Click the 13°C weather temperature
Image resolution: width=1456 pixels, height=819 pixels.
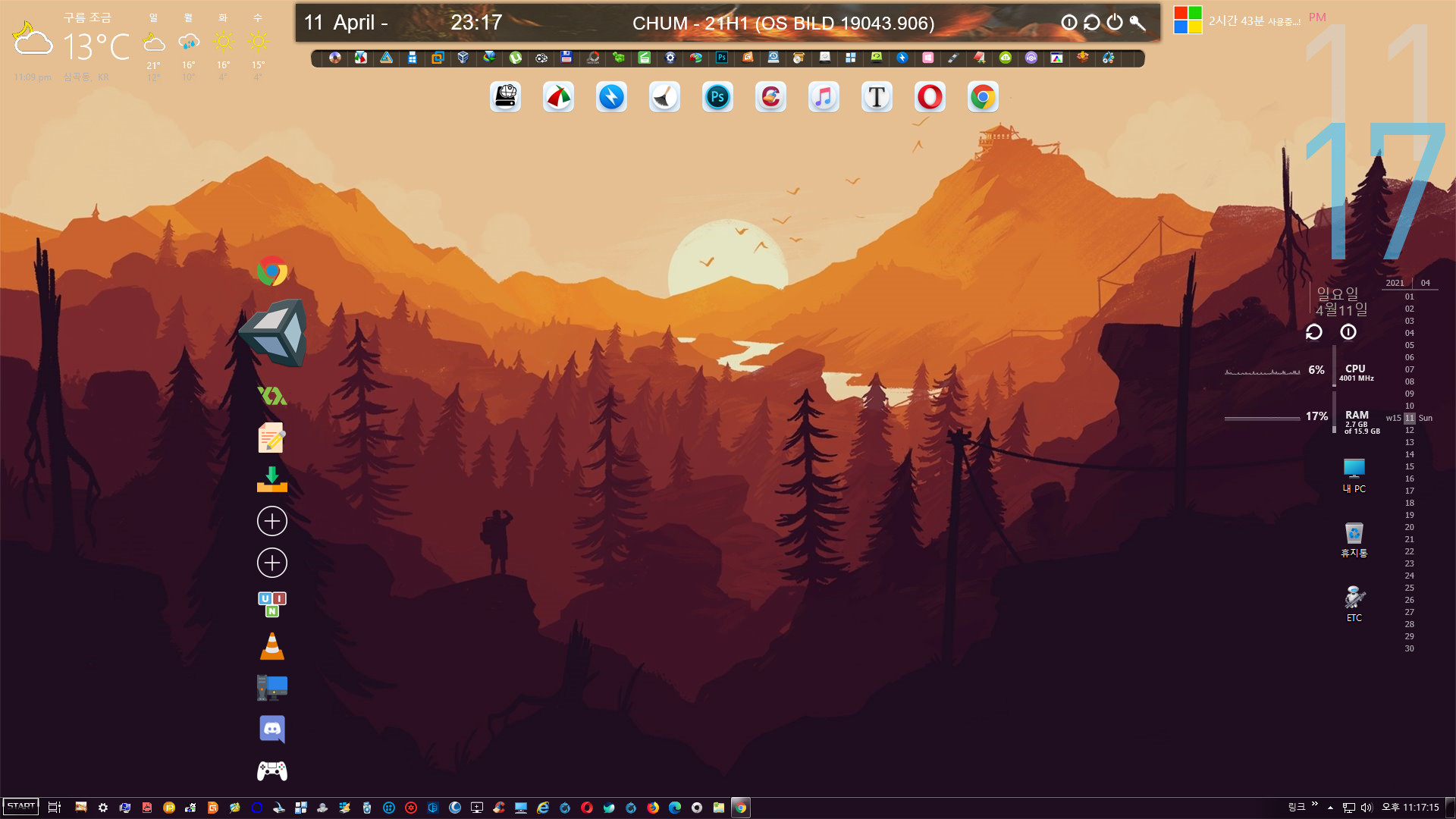pos(96,47)
